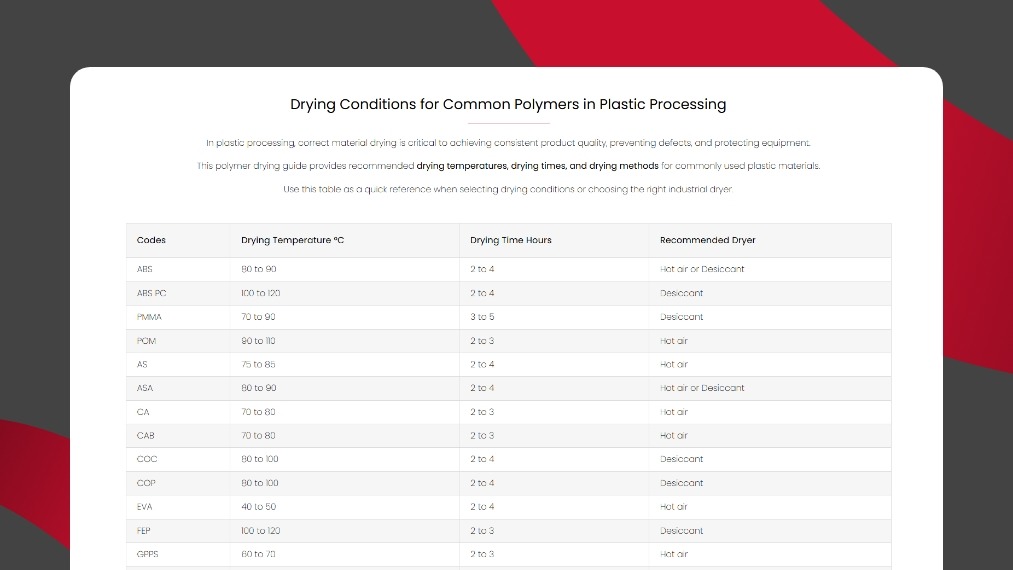The height and width of the screenshot is (570, 1013).
Task: Click the intro sentence starting 'In plastic processing'
Action: click(x=508, y=143)
